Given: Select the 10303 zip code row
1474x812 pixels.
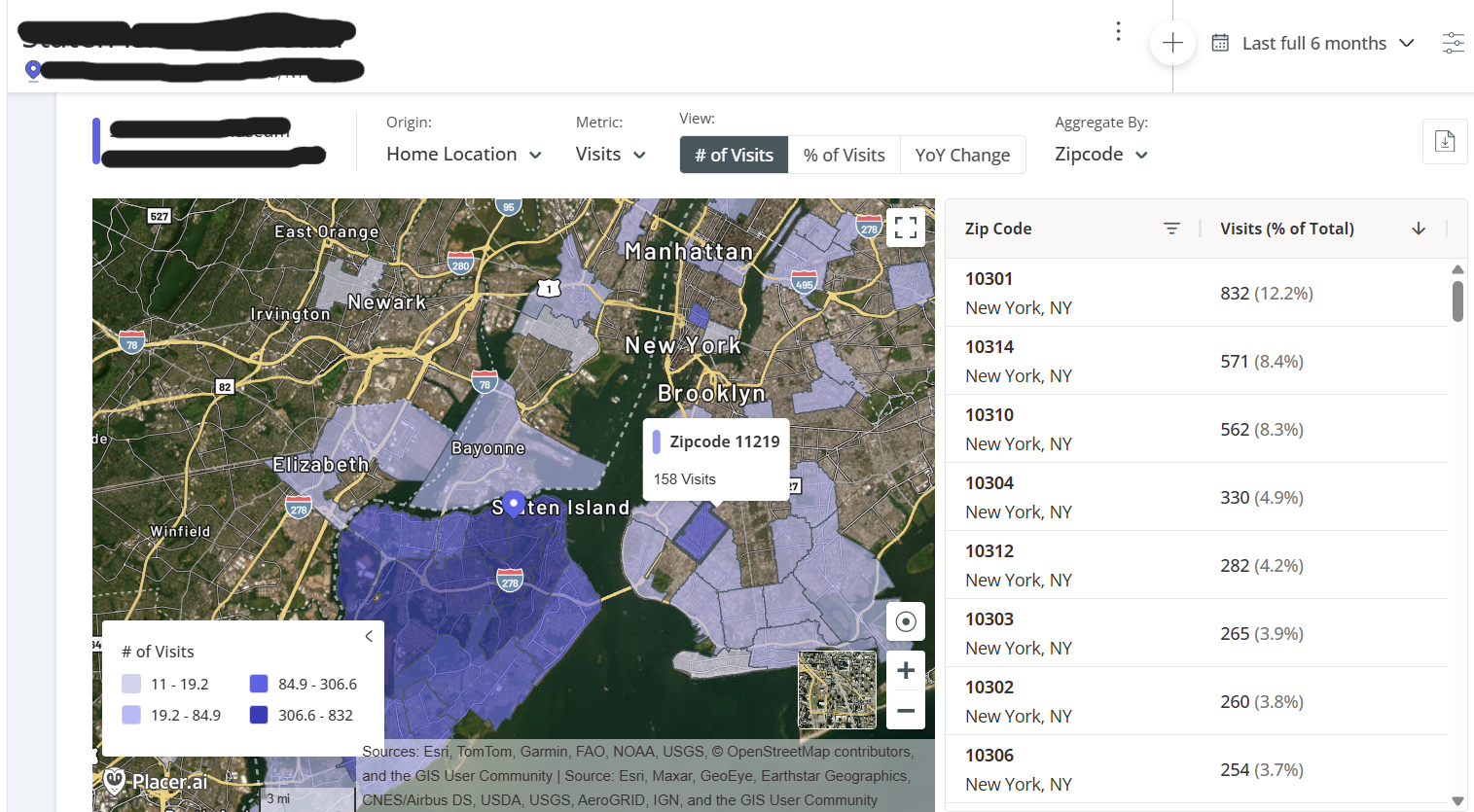Looking at the screenshot, I should click(1197, 633).
